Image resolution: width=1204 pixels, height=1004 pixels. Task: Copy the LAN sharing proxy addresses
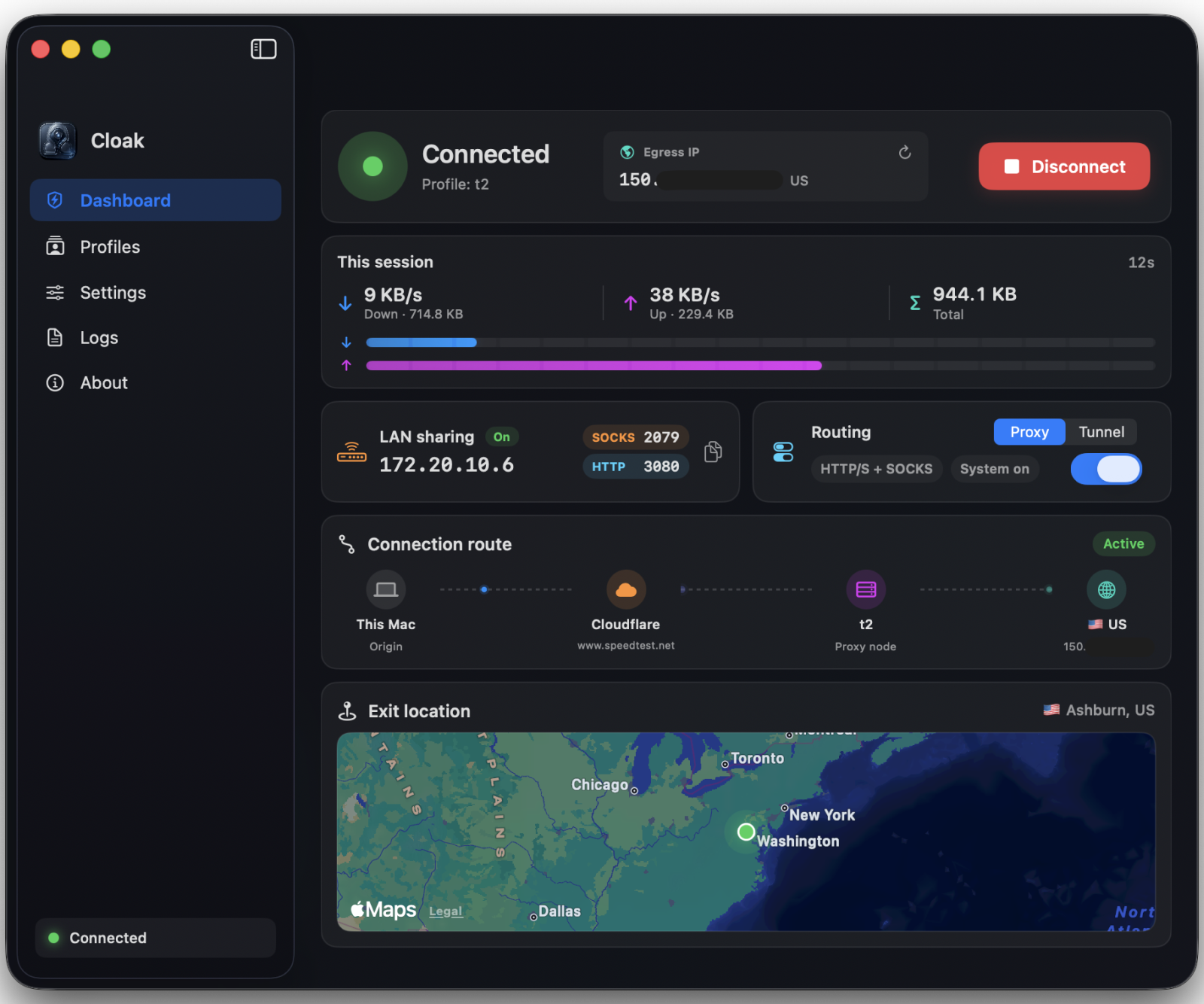(x=713, y=452)
